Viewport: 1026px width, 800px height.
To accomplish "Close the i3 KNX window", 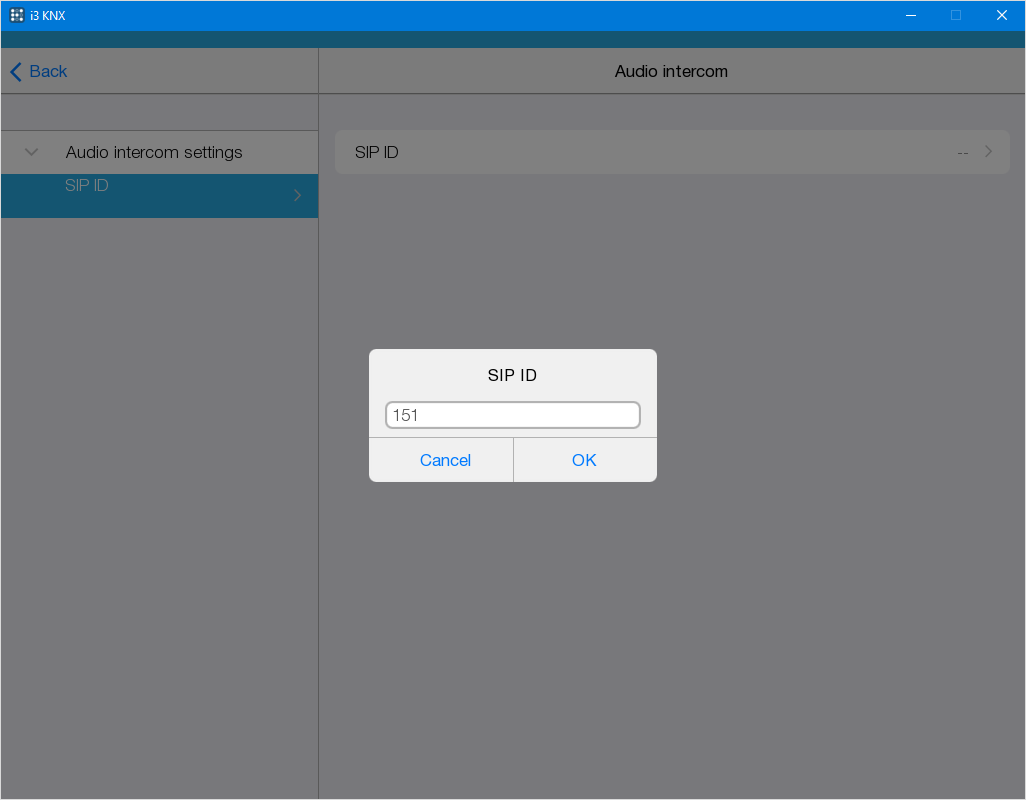I will pos(1001,15).
